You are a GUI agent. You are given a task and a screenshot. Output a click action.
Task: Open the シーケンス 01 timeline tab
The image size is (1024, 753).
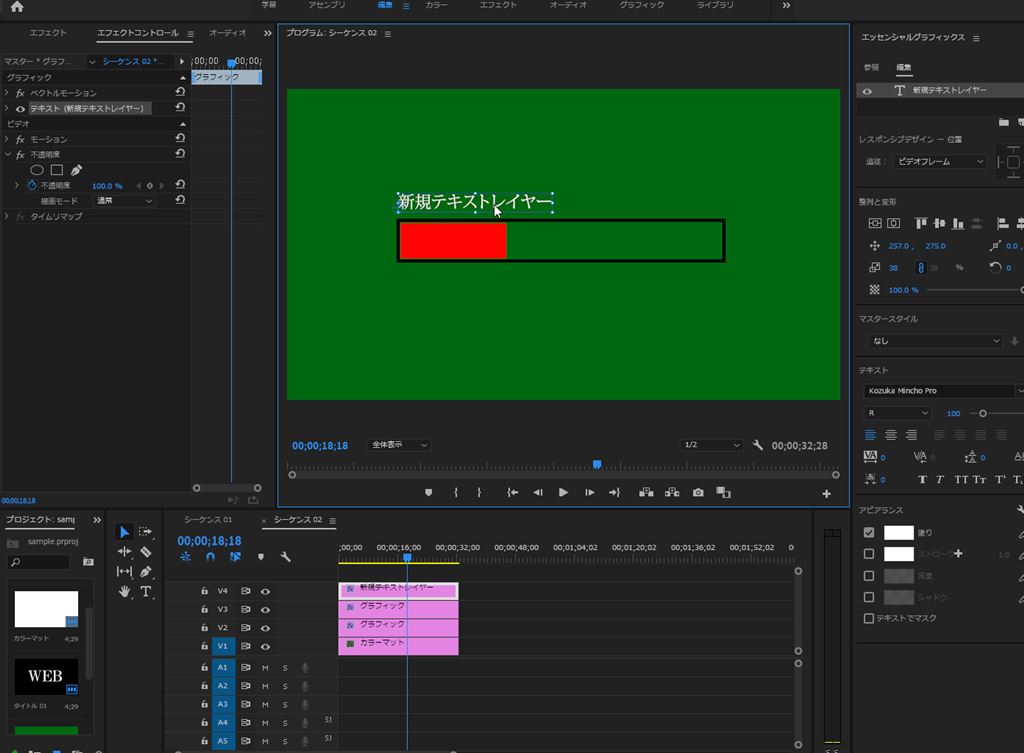[207, 520]
